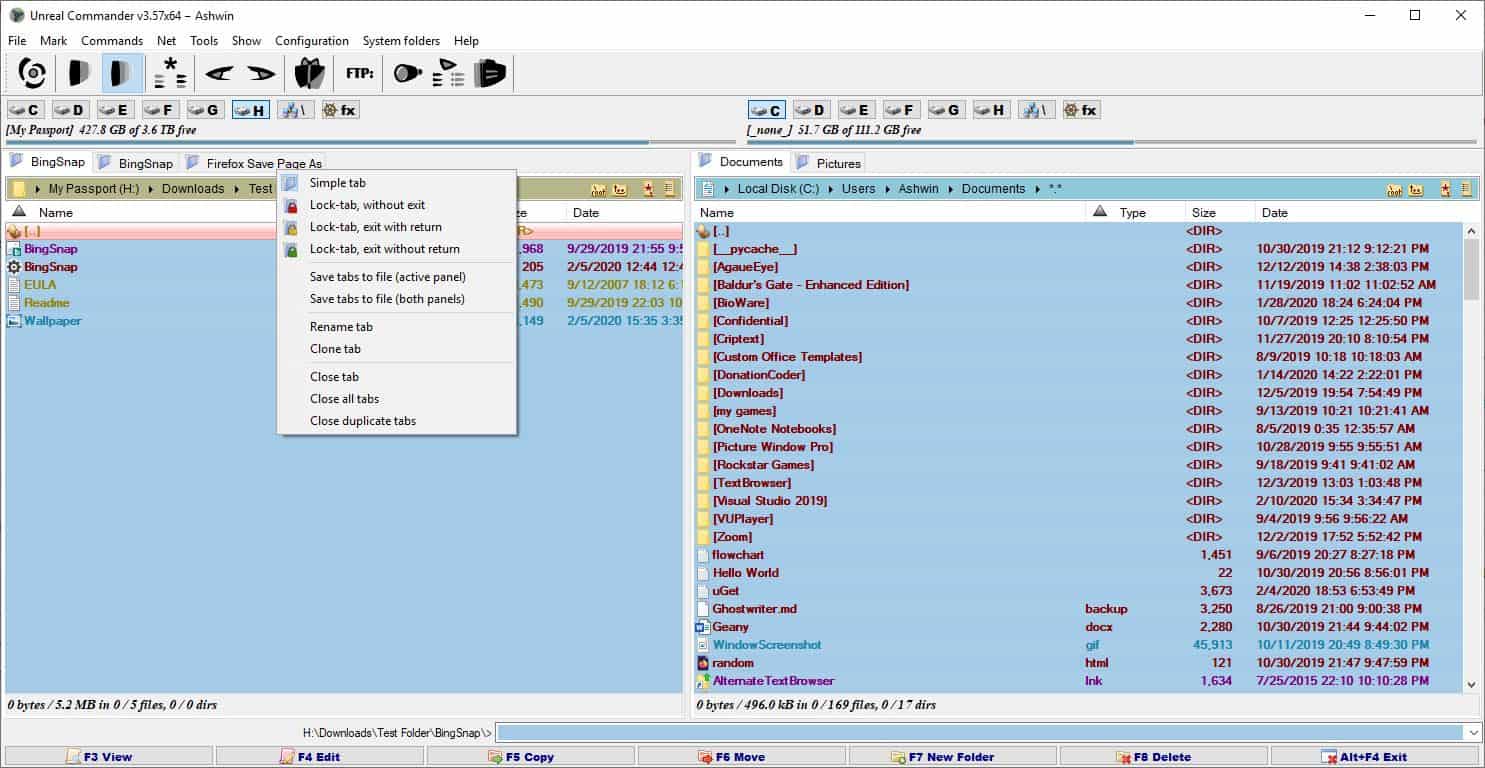This screenshot has width=1485, height=768.
Task: Open the left panel's favorites star icon
Action: pos(648,189)
